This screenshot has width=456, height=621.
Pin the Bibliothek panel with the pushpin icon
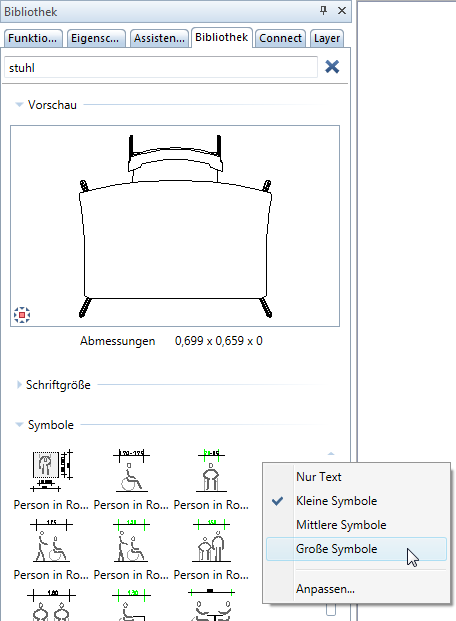pos(323,11)
